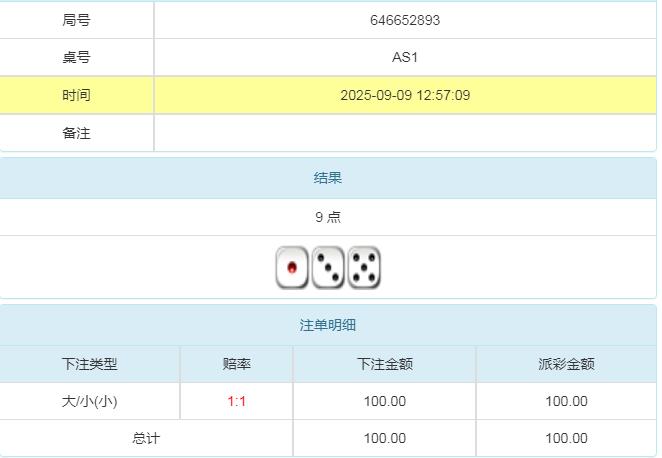Viewport: 662px width, 458px height.
Task: Click the table number AS1
Action: click(x=404, y=57)
